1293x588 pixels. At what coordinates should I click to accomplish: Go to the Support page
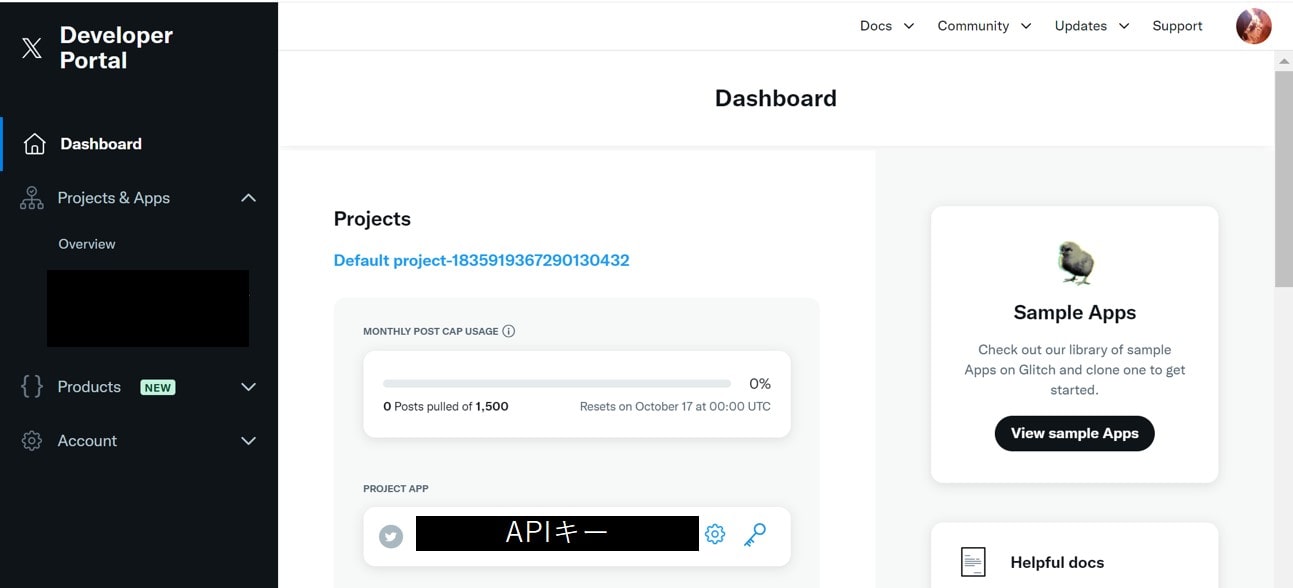tap(1177, 26)
